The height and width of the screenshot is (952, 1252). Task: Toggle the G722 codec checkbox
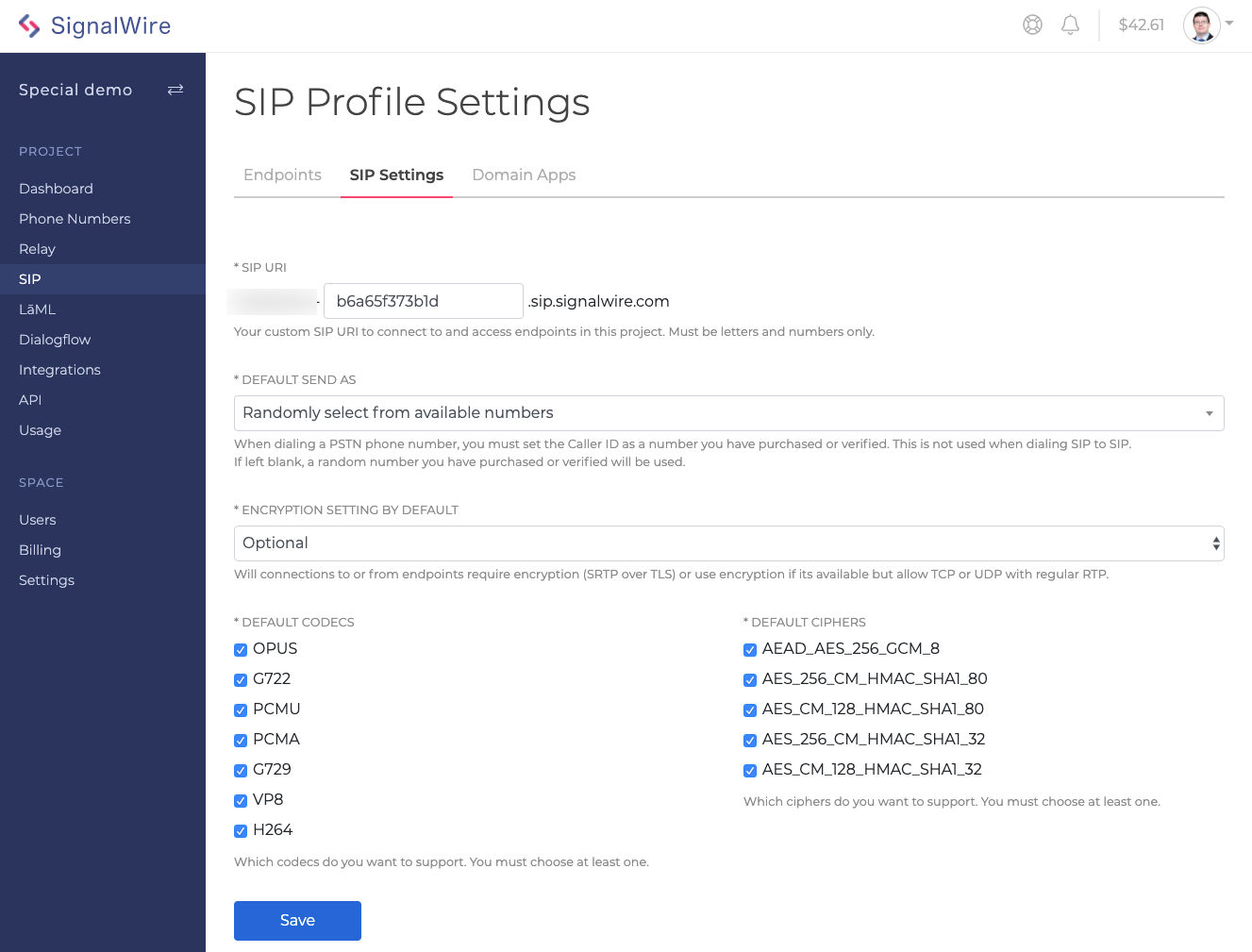click(x=241, y=680)
